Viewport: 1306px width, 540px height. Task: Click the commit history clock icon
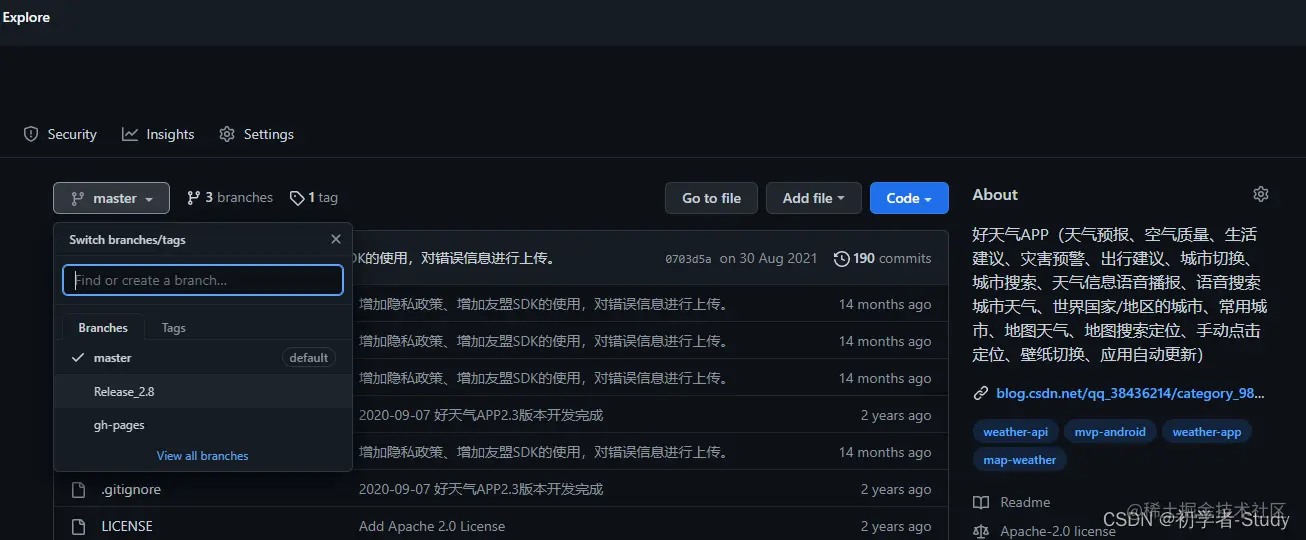click(x=841, y=258)
